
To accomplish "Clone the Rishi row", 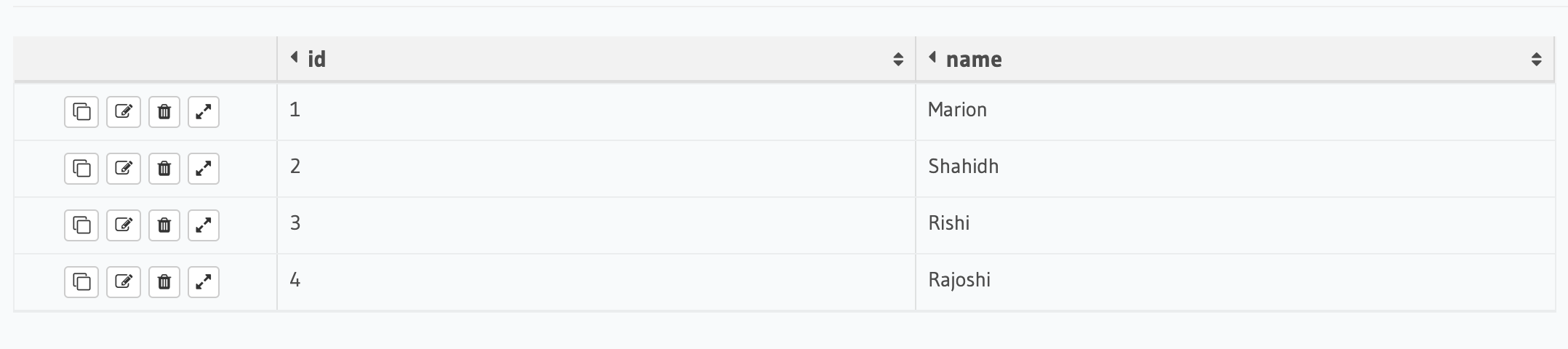I will (81, 225).
